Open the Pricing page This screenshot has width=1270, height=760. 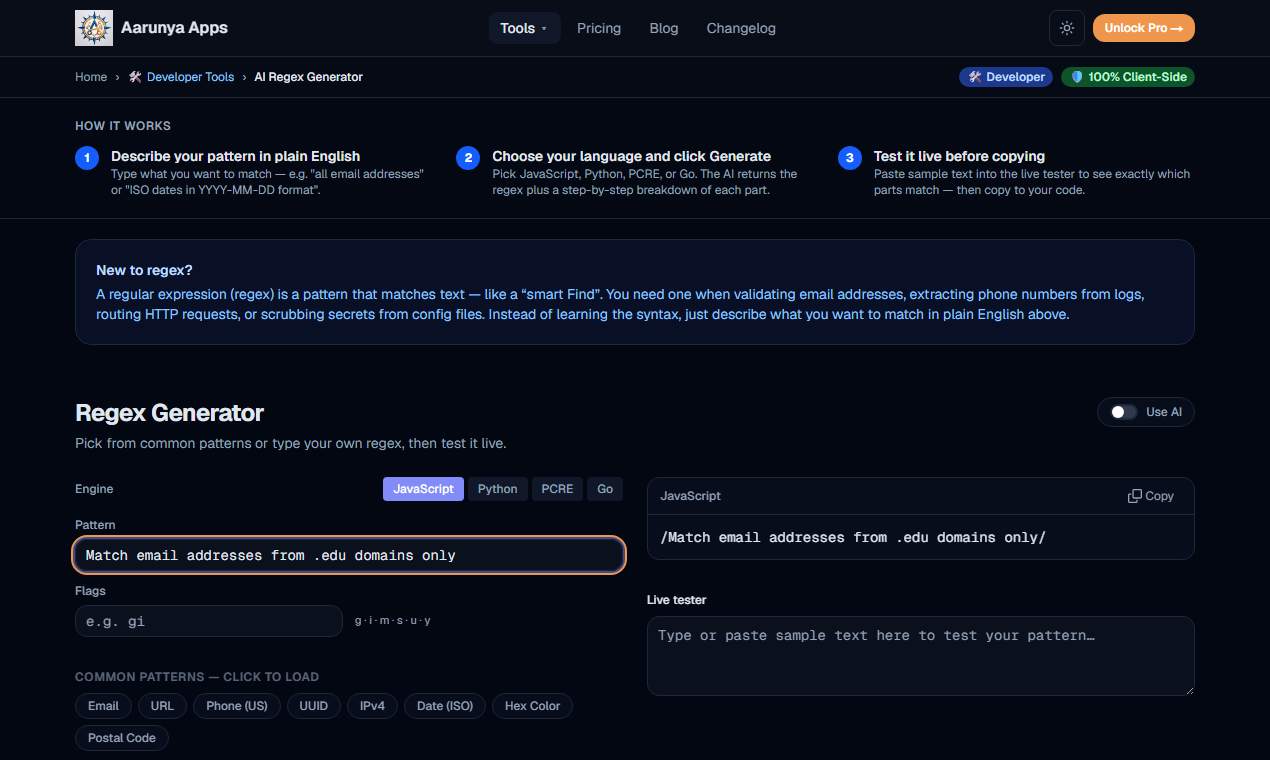click(599, 28)
